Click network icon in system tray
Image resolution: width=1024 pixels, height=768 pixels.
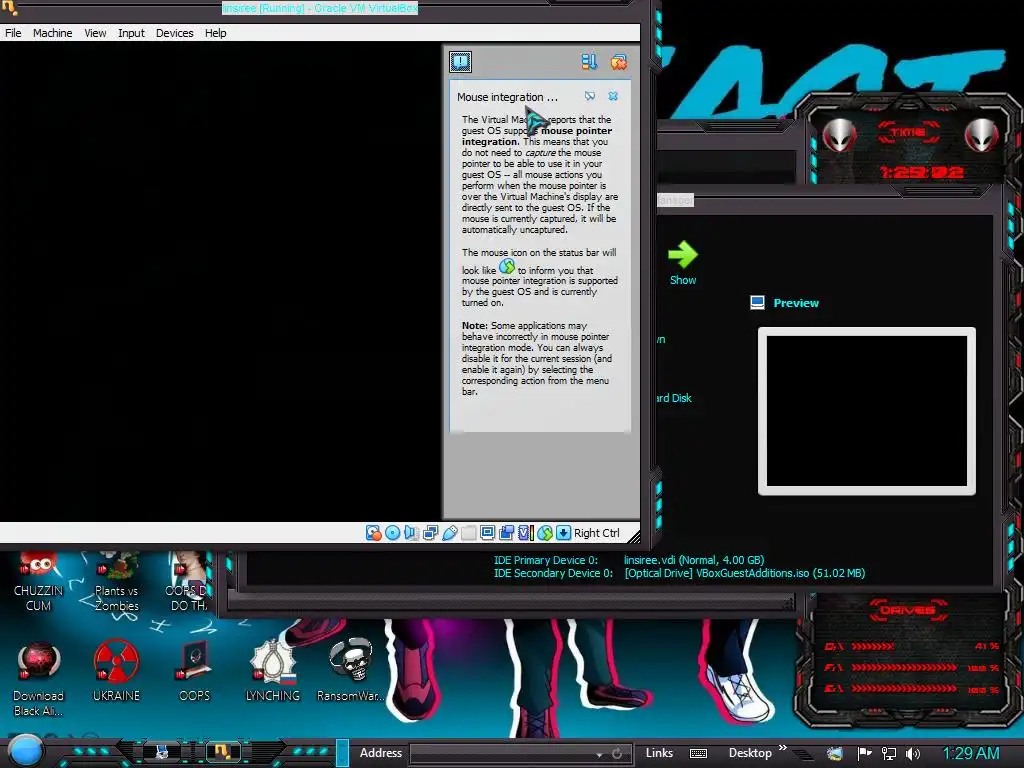(x=889, y=754)
